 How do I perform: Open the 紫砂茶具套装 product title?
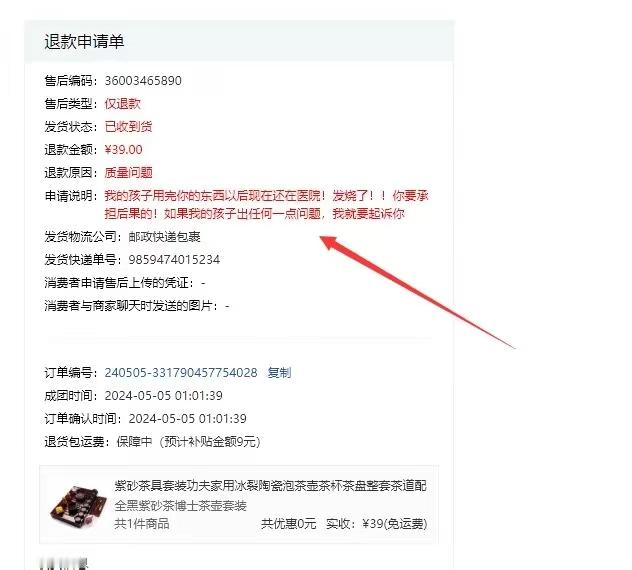(x=270, y=486)
